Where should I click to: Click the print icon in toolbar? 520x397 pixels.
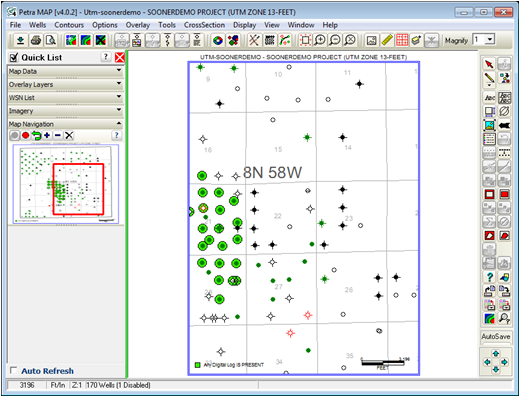click(x=36, y=40)
